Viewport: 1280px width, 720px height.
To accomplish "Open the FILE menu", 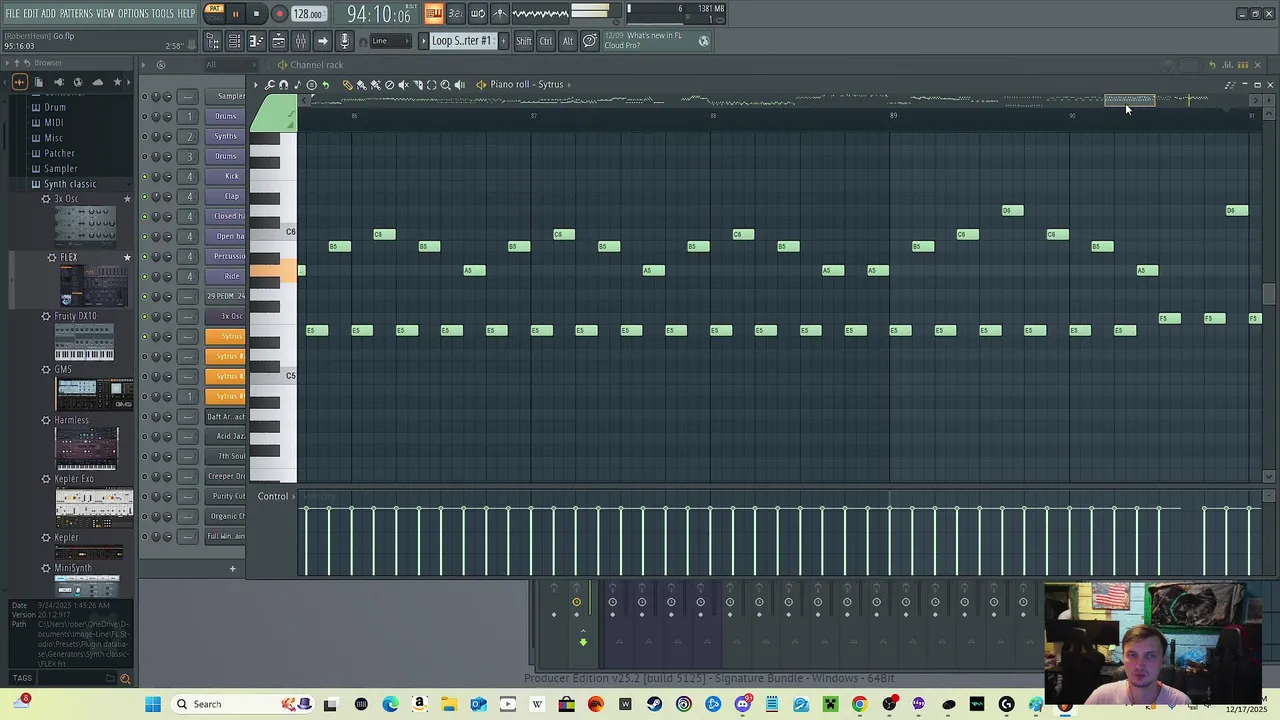I will 13,13.
